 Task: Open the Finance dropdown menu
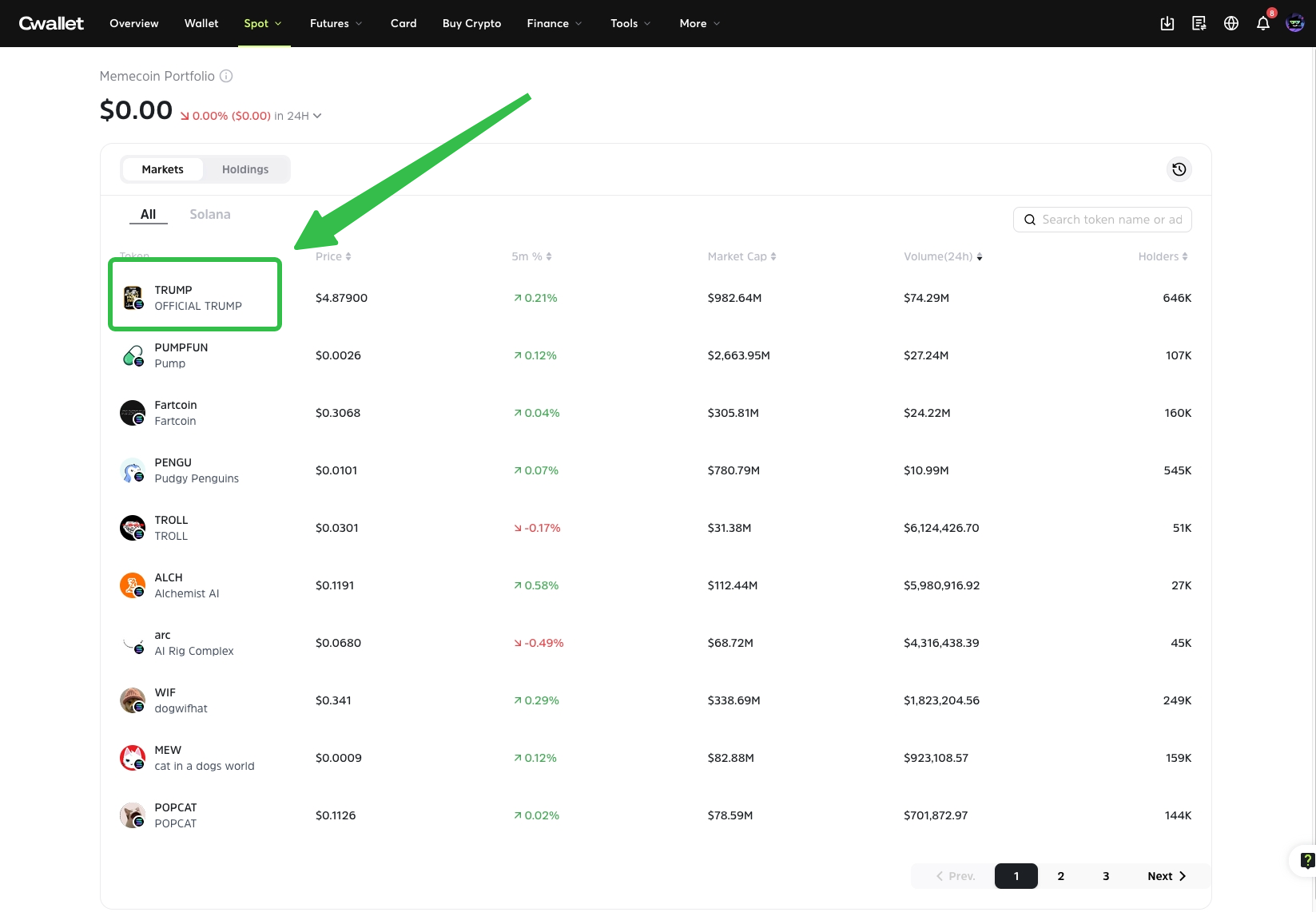554,23
